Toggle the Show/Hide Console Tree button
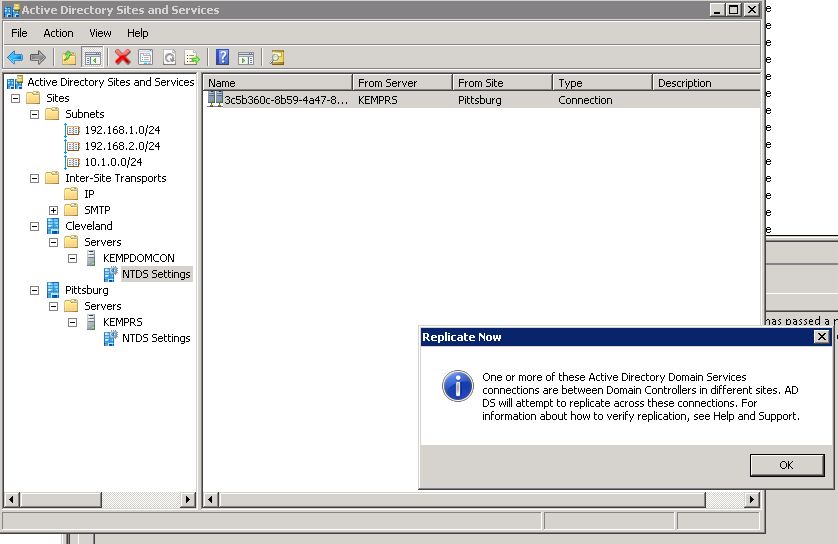The width and height of the screenshot is (838, 544). (x=92, y=57)
